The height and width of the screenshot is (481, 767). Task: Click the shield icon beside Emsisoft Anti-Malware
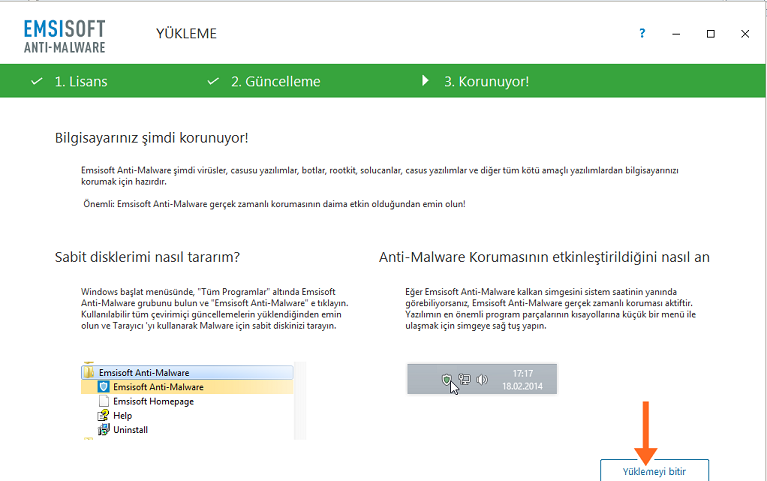click(x=103, y=387)
